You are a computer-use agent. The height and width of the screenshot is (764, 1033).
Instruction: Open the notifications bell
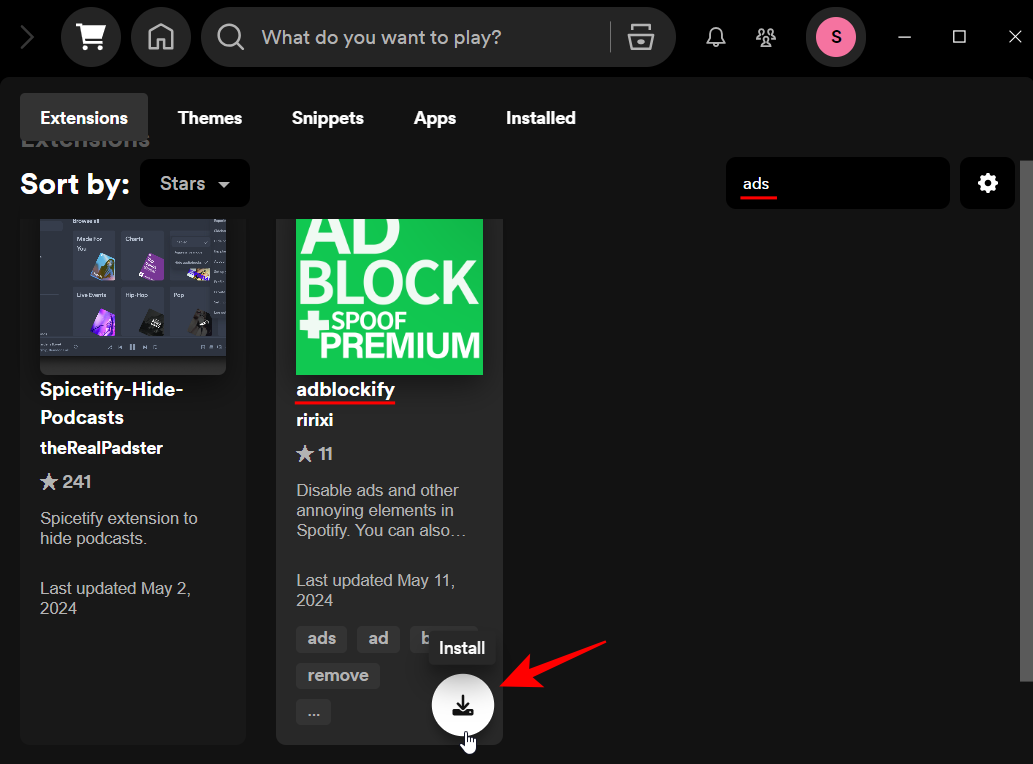pyautogui.click(x=716, y=38)
